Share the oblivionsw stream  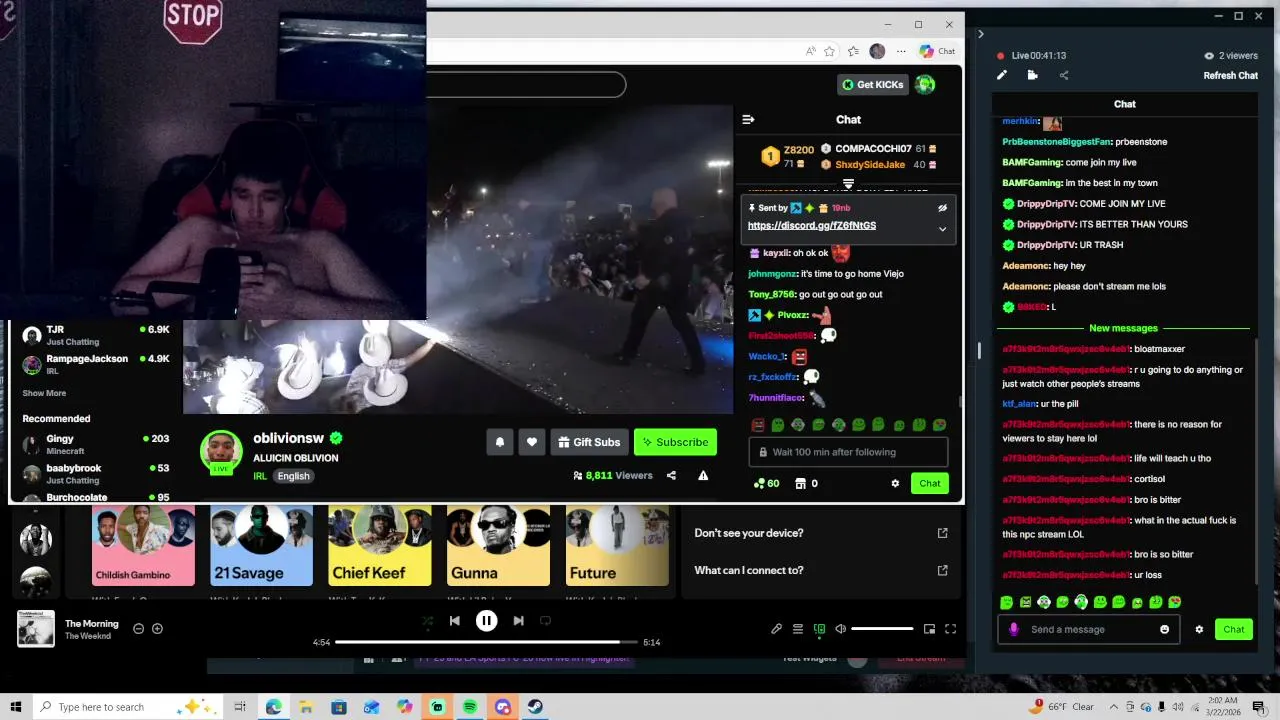671,476
